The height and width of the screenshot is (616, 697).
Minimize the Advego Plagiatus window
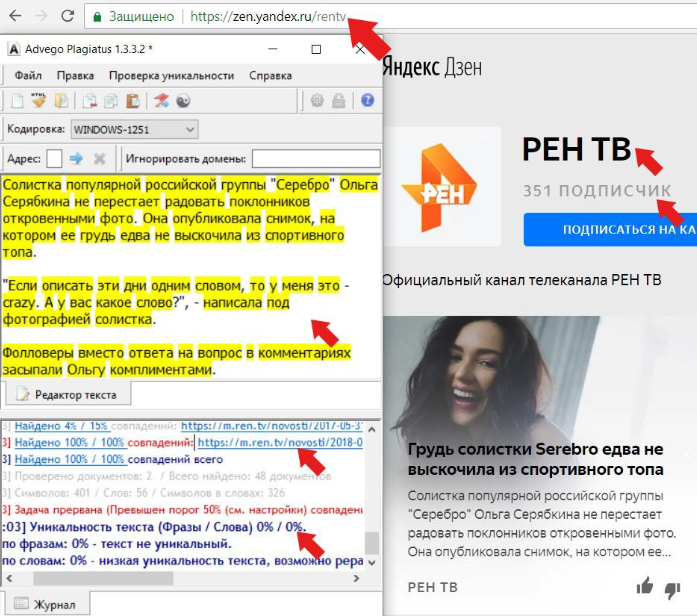[x=273, y=49]
